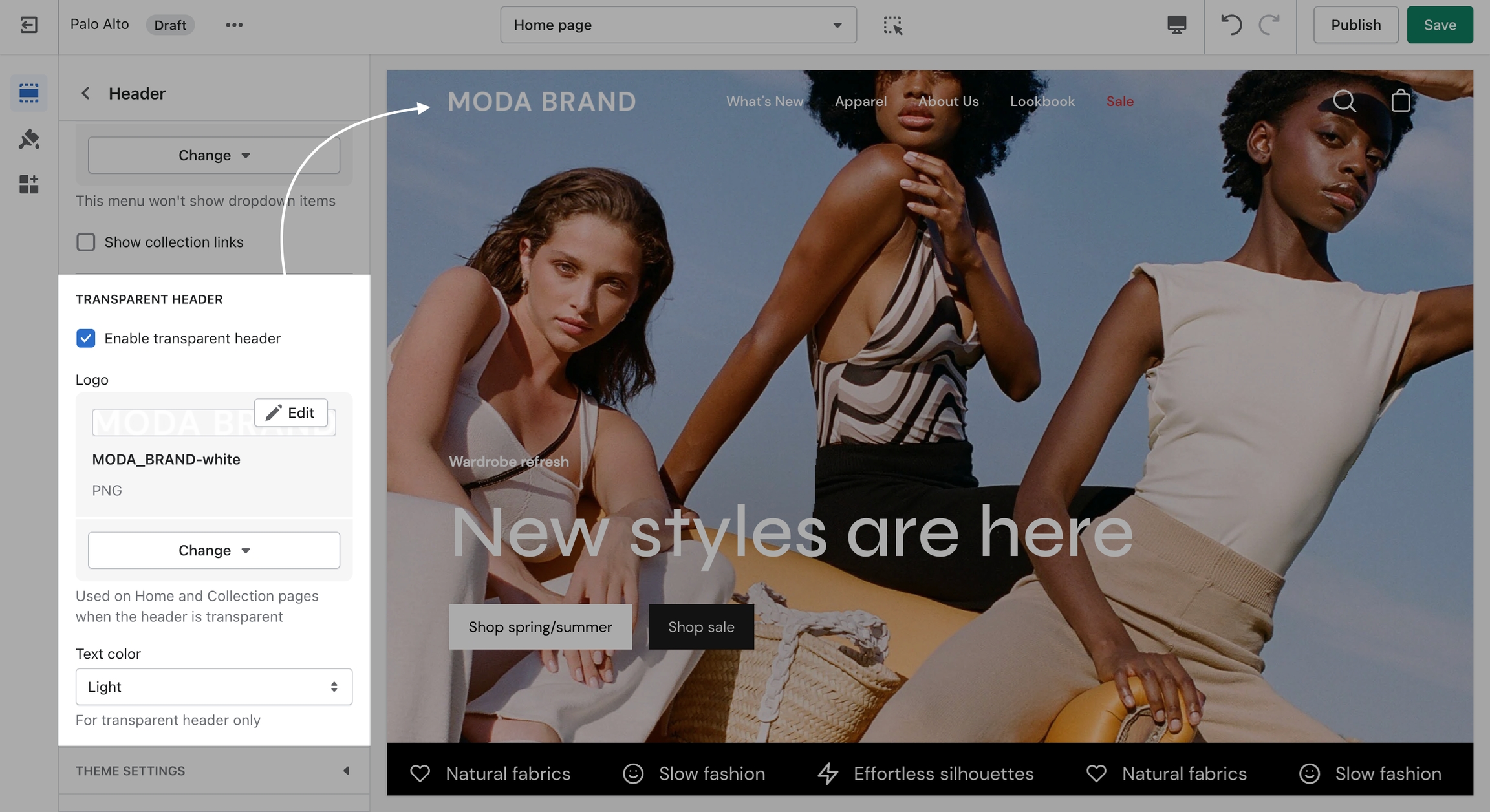The width and height of the screenshot is (1490, 812).
Task: Click the exit editor icon
Action: tap(29, 25)
